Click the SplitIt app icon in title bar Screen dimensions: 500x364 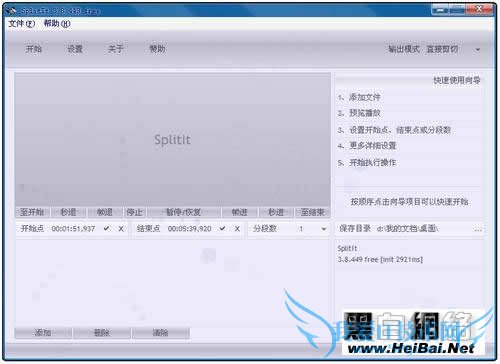tap(12, 11)
